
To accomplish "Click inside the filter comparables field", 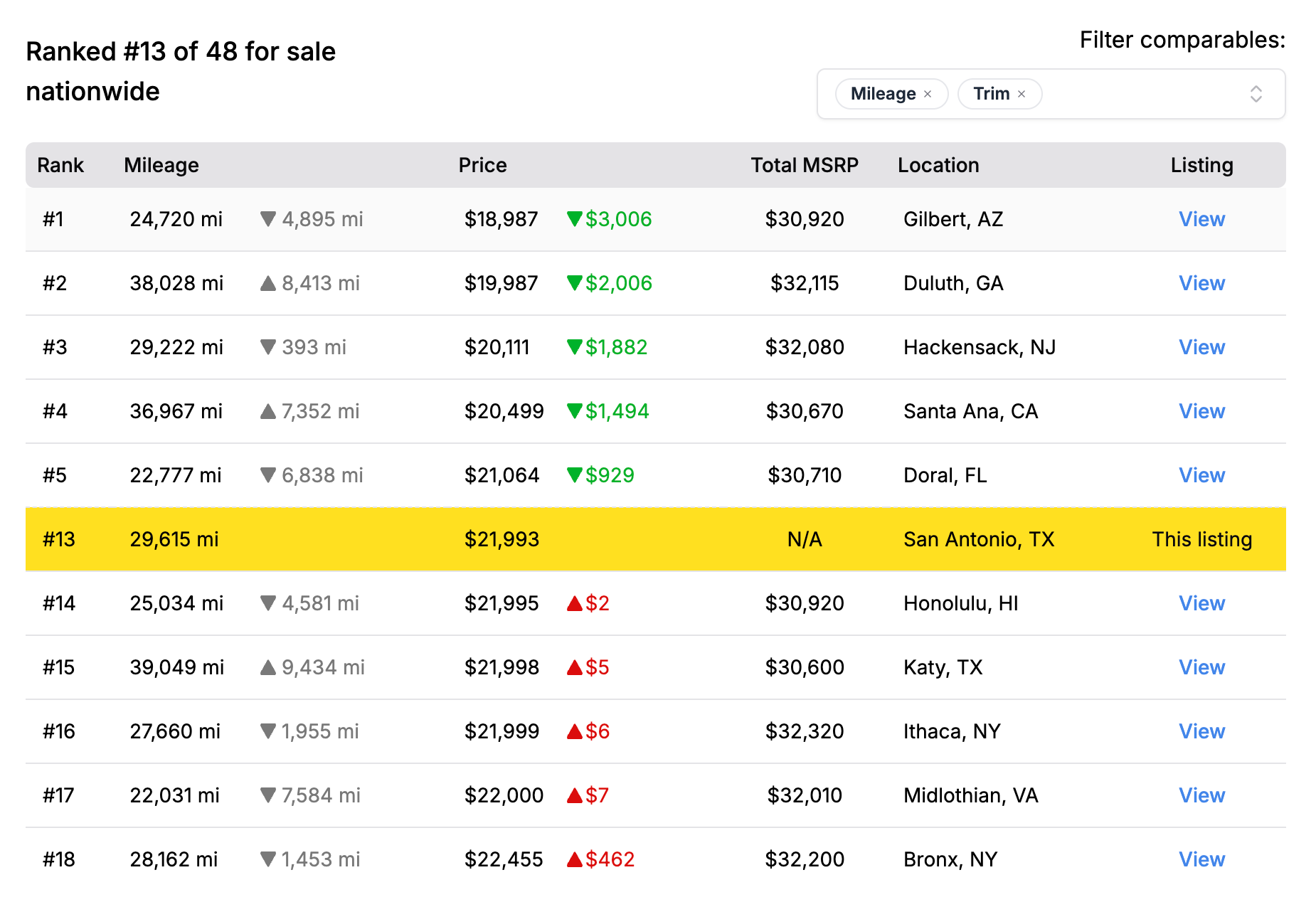I will click(x=1138, y=94).
